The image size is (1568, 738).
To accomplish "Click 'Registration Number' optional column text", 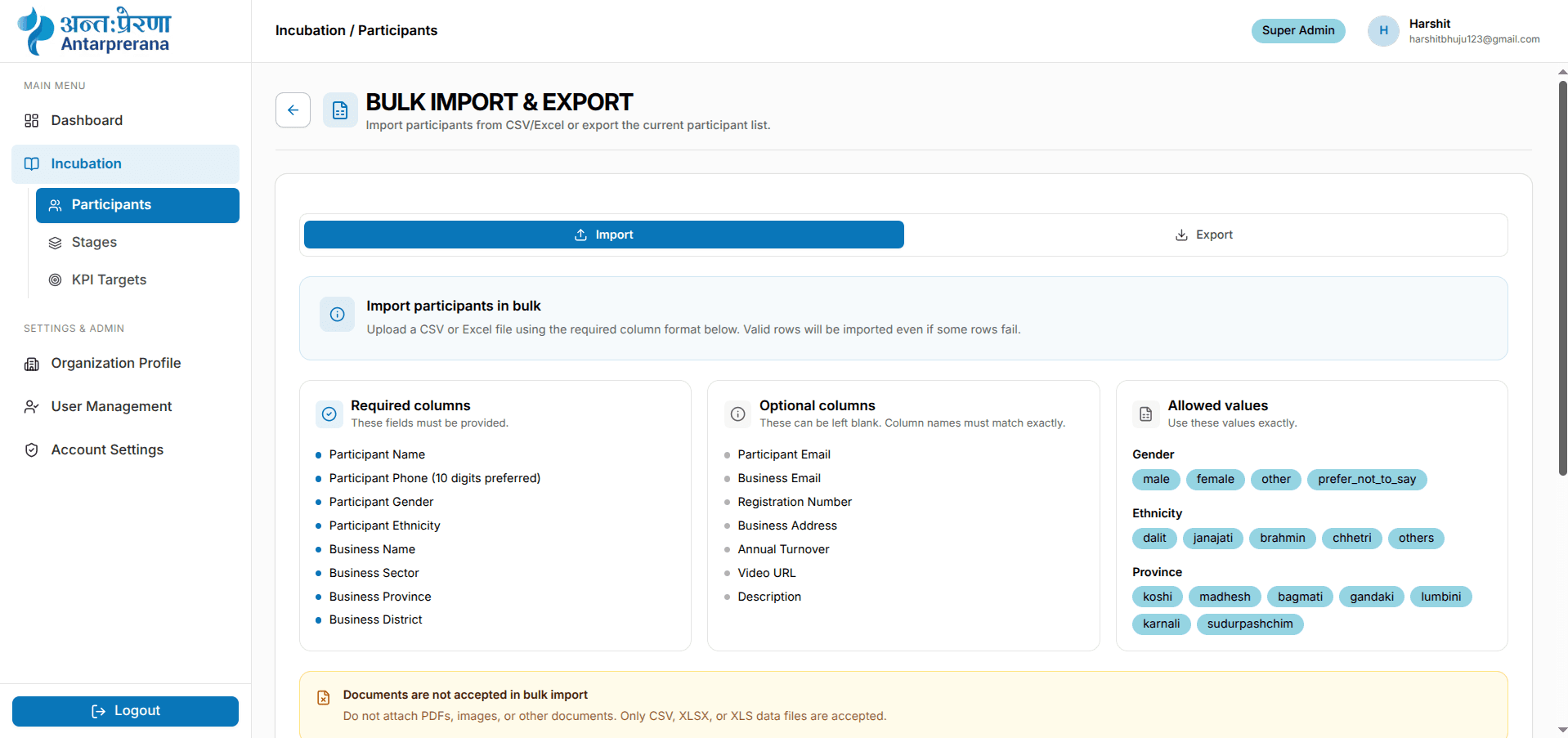I will pos(795,503).
